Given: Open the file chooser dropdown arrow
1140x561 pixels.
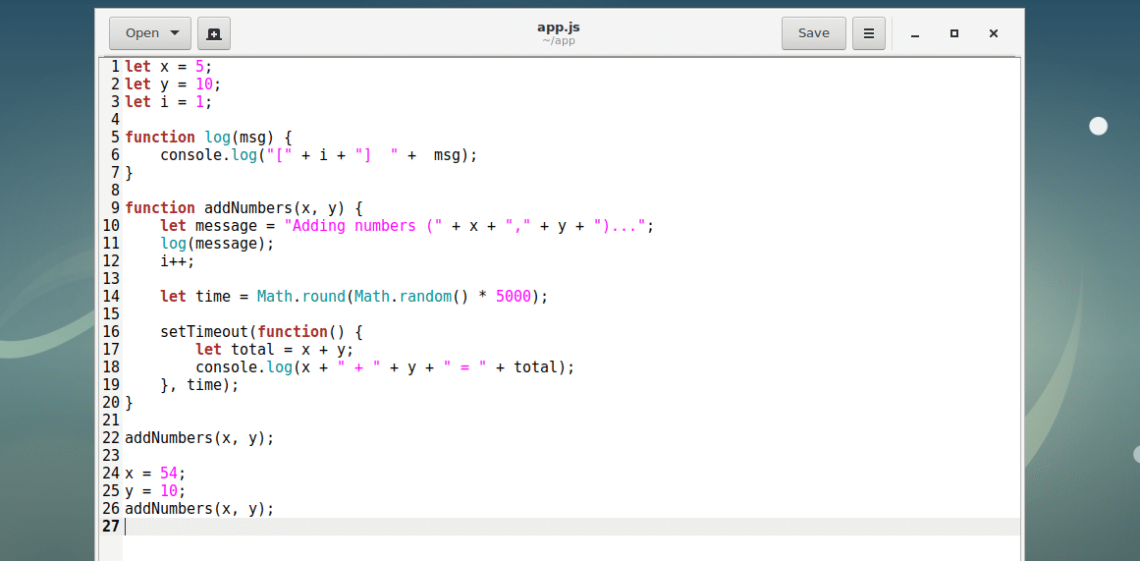Looking at the screenshot, I should click(x=175, y=33).
